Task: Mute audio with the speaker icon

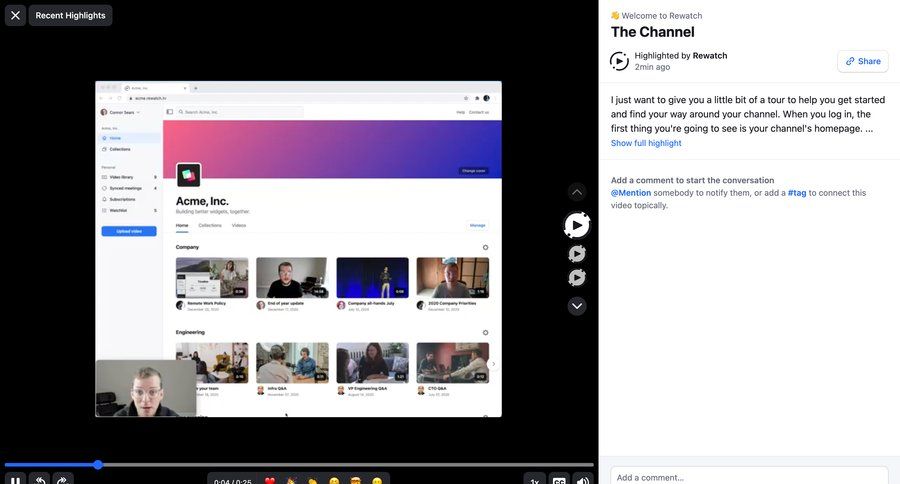Action: 583,481
